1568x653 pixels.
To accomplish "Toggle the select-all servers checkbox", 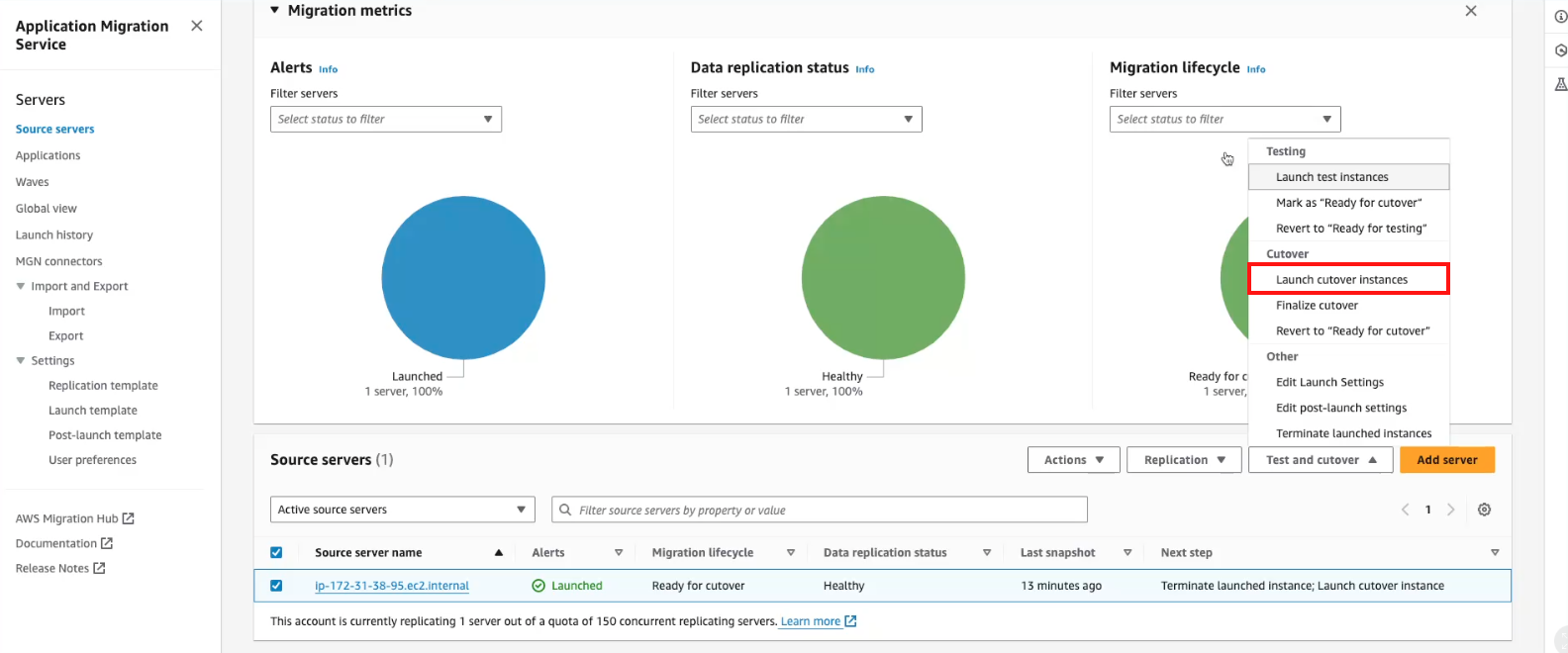I will tap(276, 553).
